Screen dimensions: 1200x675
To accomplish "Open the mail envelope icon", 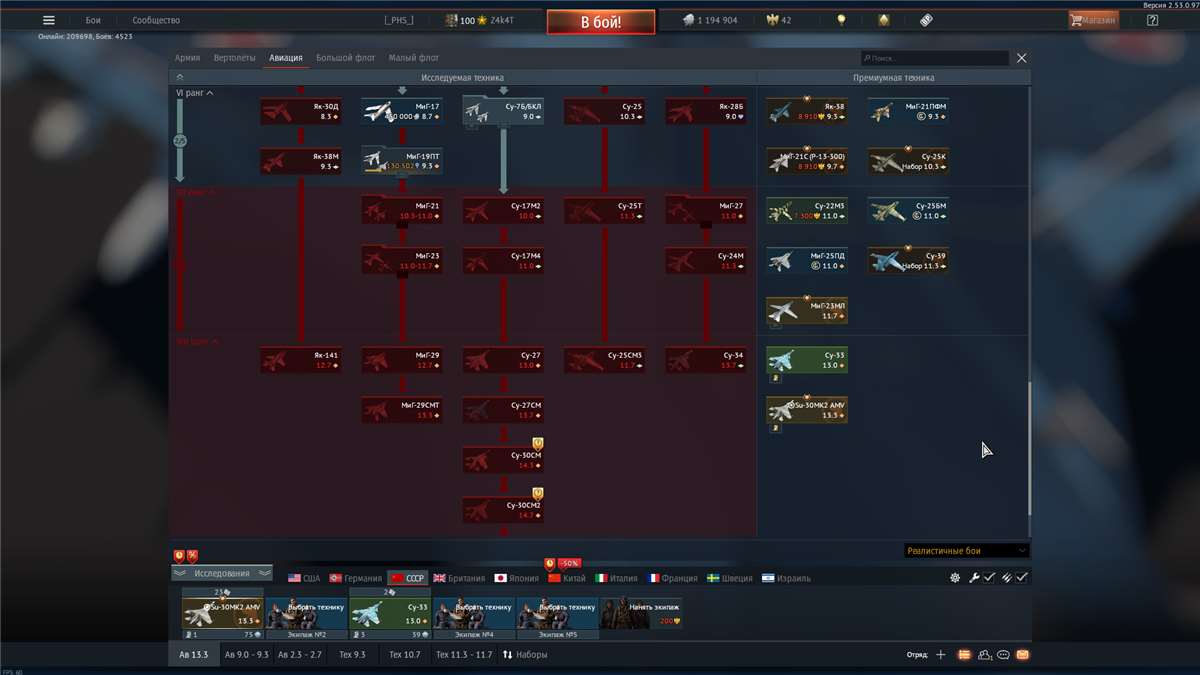I will (x=1022, y=655).
